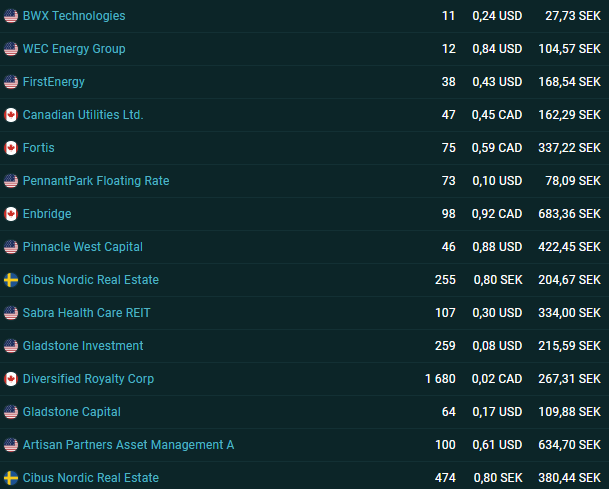
Task: Select the 683,36 SEK amount
Action: (569, 214)
